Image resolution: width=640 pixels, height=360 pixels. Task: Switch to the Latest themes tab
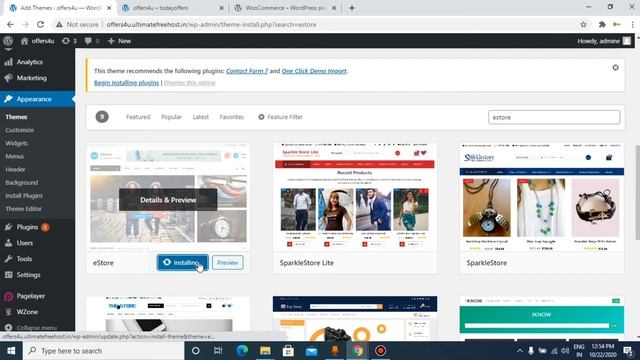tap(200, 117)
